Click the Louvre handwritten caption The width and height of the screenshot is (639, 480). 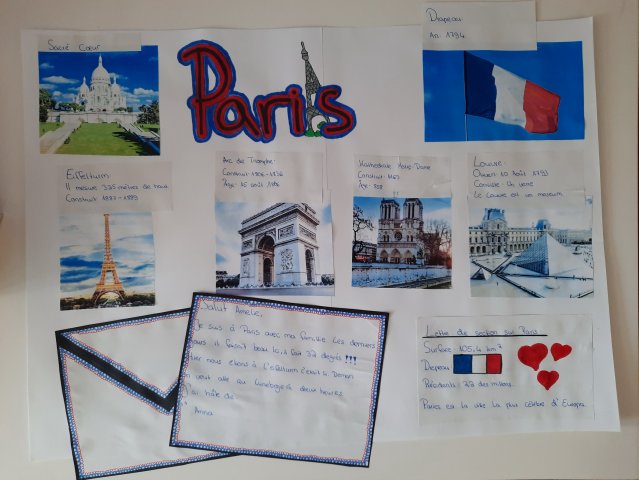pos(526,174)
